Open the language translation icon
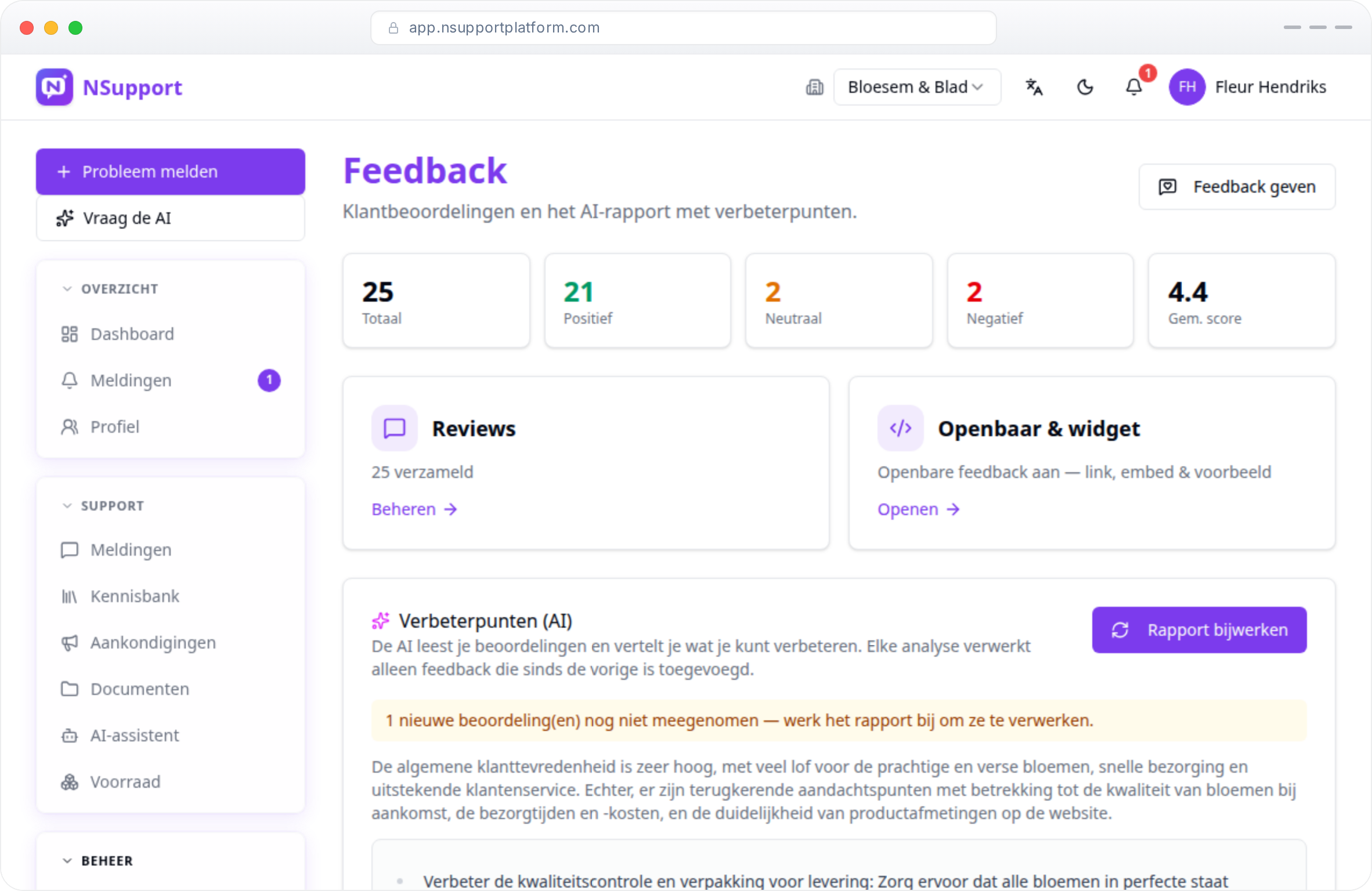Screen dimensions: 1372x891 [1034, 87]
